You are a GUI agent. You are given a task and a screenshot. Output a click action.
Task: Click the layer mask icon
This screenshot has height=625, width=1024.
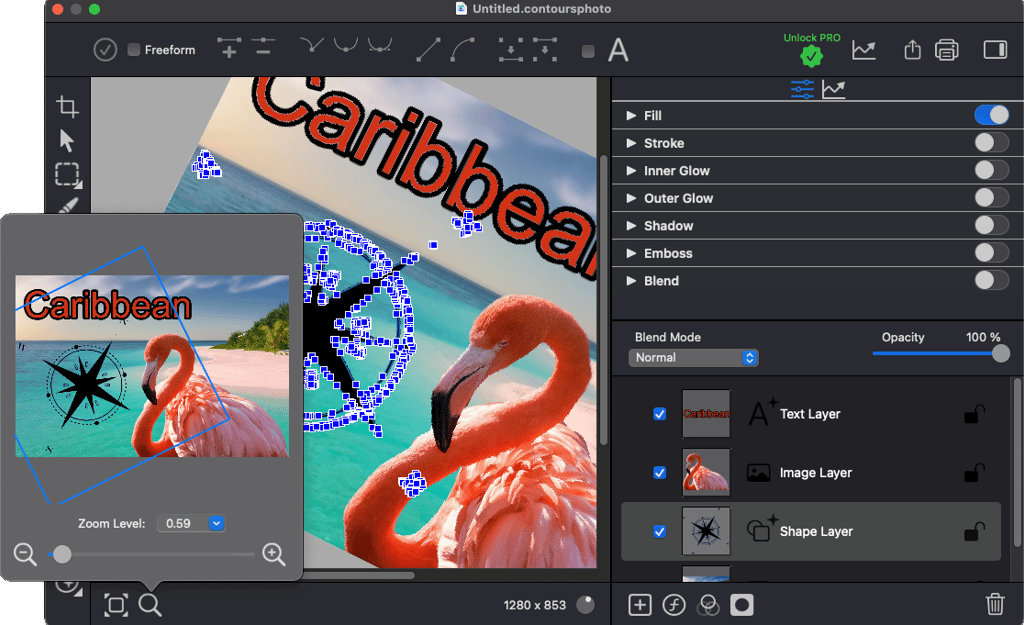point(741,605)
